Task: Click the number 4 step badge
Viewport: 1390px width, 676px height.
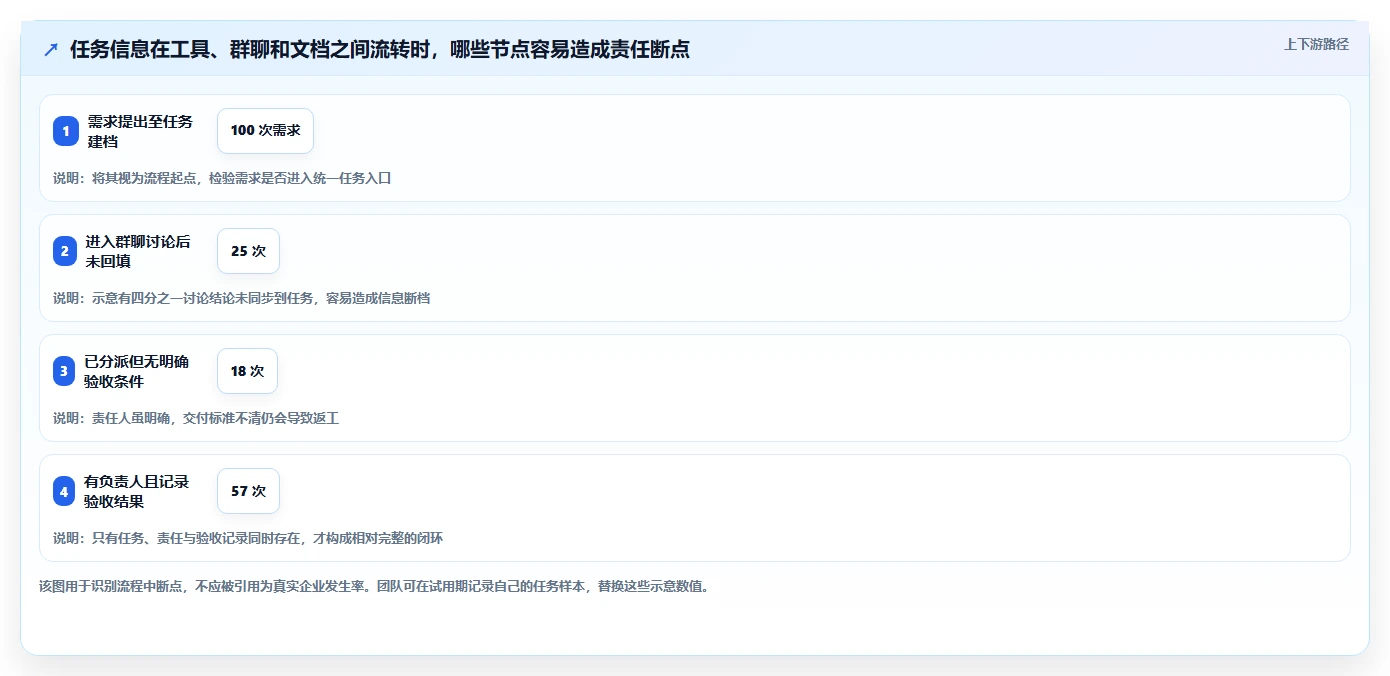Action: tap(65, 491)
